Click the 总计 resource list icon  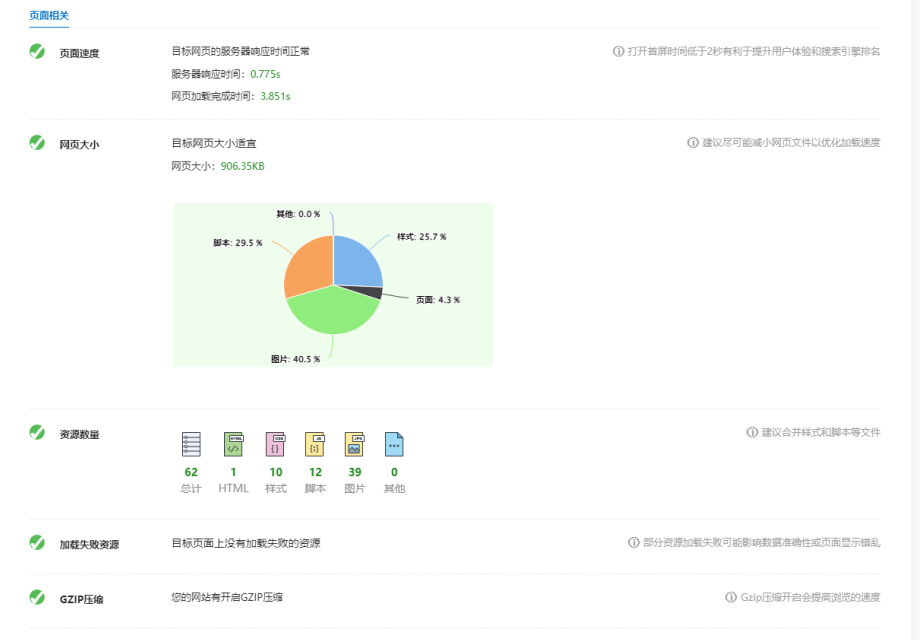pyautogui.click(x=191, y=444)
